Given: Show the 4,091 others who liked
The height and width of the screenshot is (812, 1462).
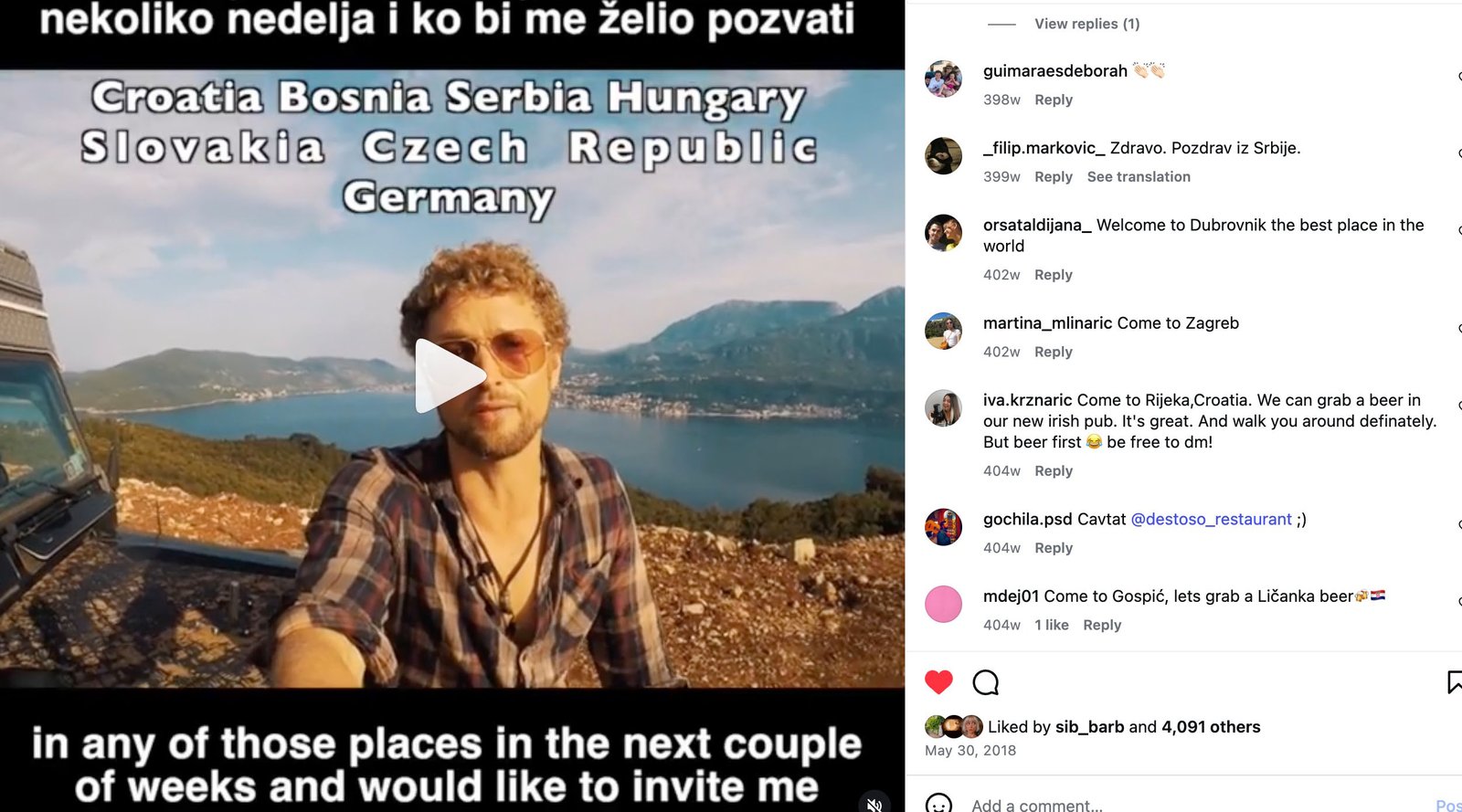Looking at the screenshot, I should point(1211,727).
